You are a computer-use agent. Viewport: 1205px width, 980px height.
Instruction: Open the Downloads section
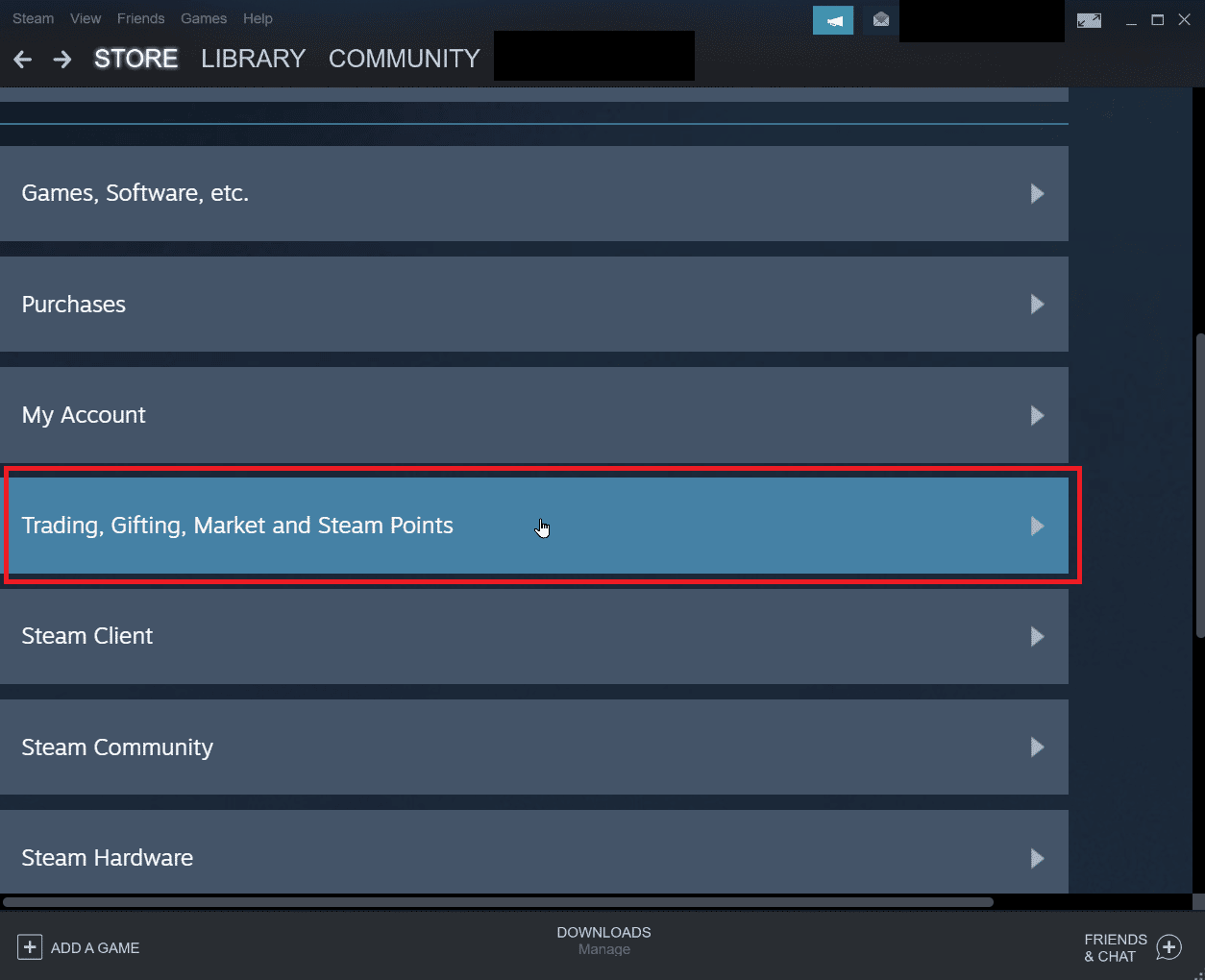pos(603,932)
